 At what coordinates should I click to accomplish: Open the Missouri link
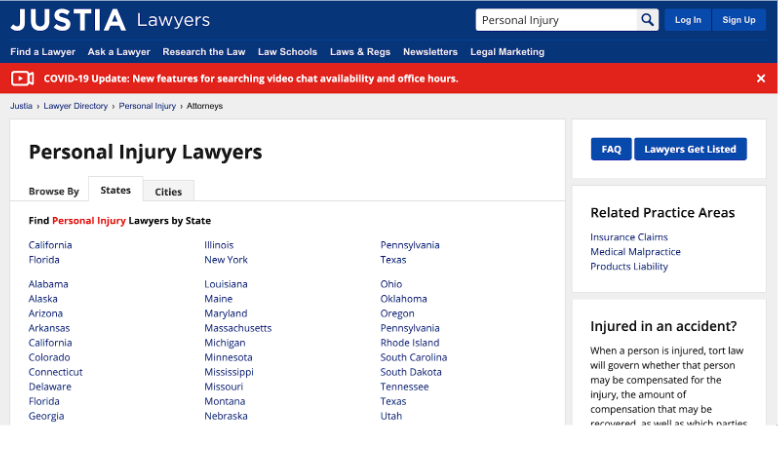[x=224, y=387]
